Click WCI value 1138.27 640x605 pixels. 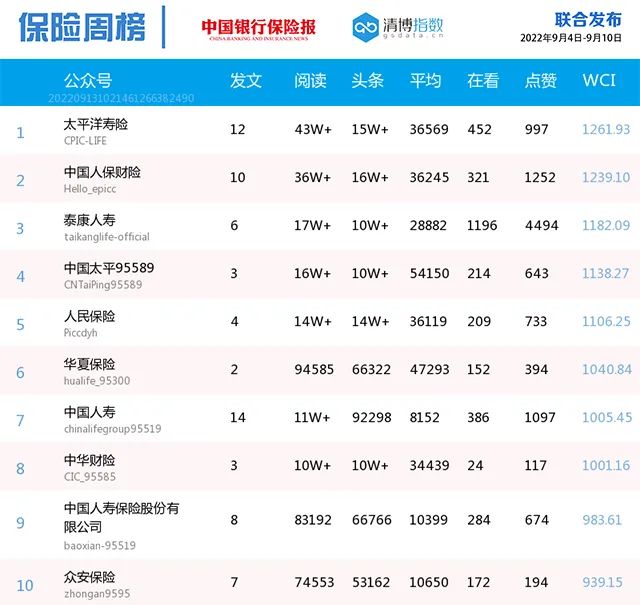point(605,274)
